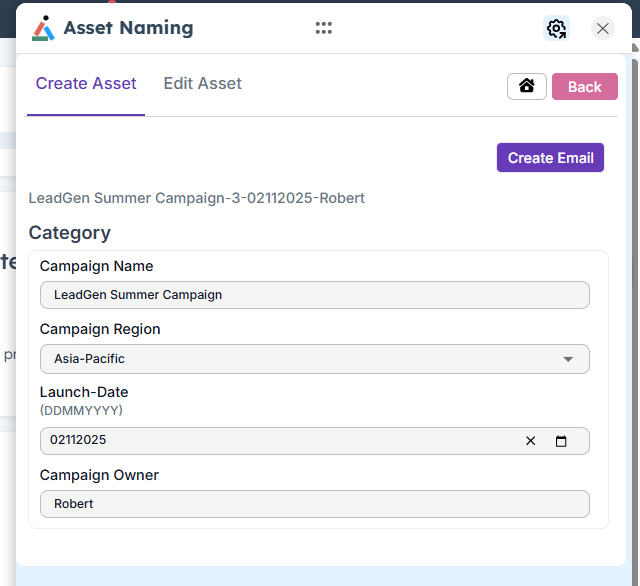Click the Category section heading
Screen dimensions: 640x586
[x=69, y=233]
